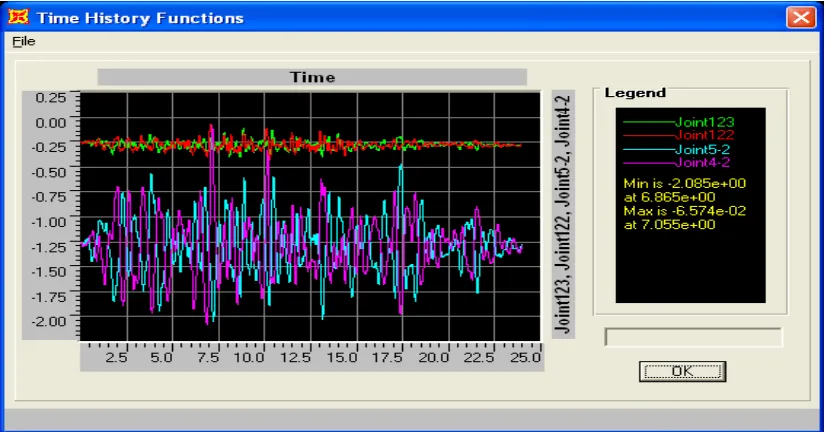Click the 'Legend' group label
The image size is (826, 432).
[x=635, y=93]
